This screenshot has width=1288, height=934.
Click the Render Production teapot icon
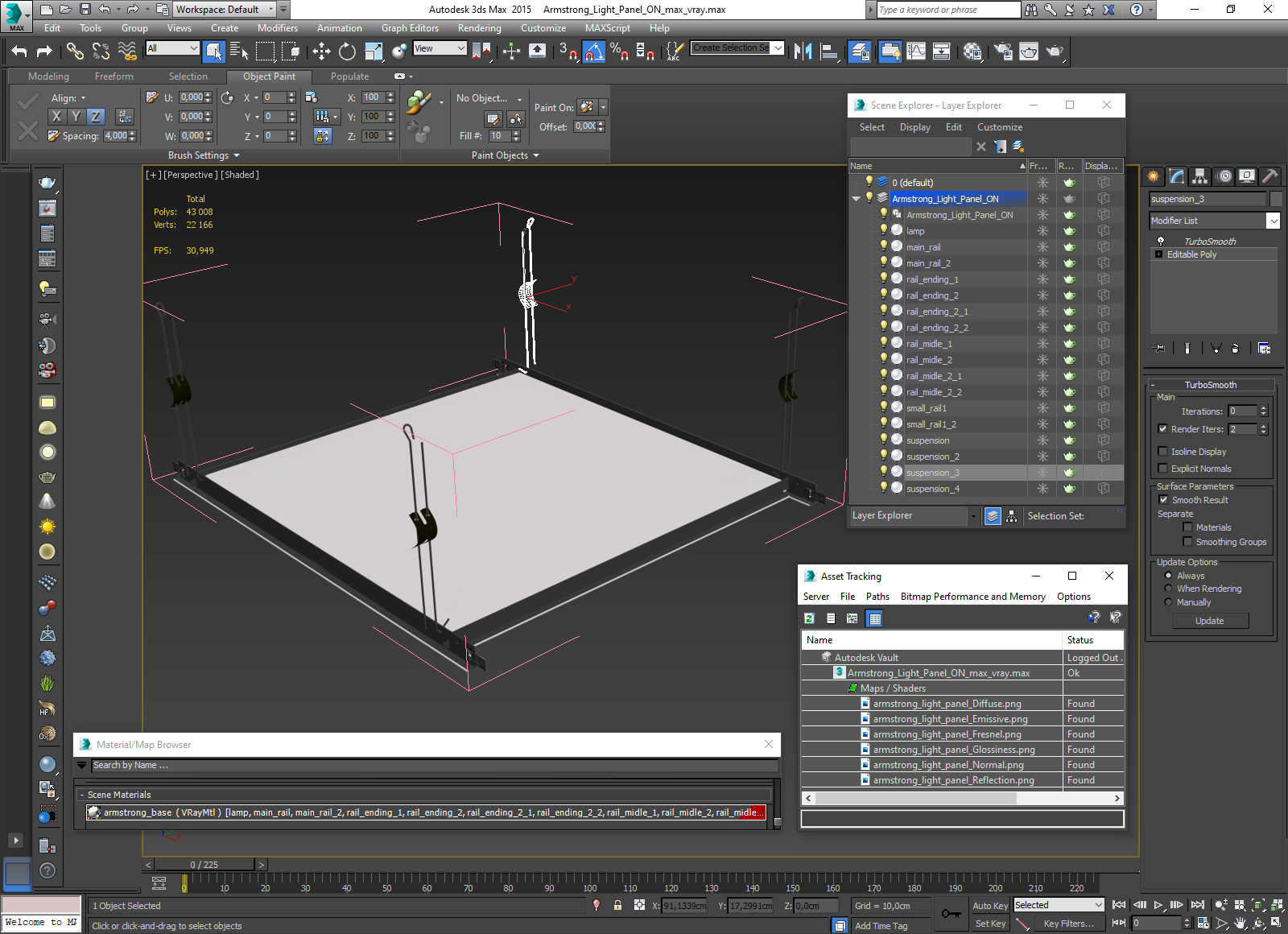(1055, 52)
